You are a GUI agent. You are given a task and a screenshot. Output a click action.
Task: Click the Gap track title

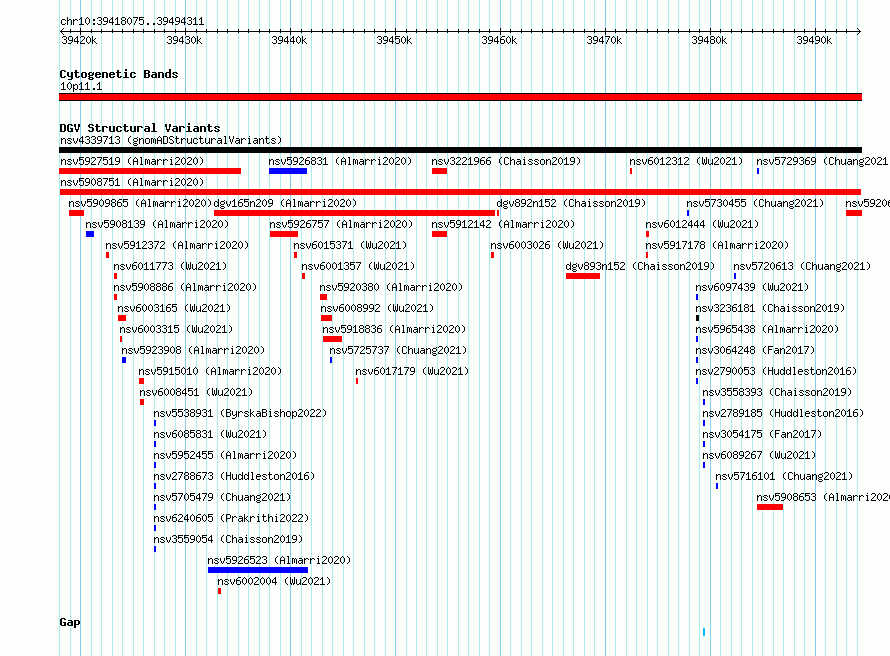click(70, 622)
